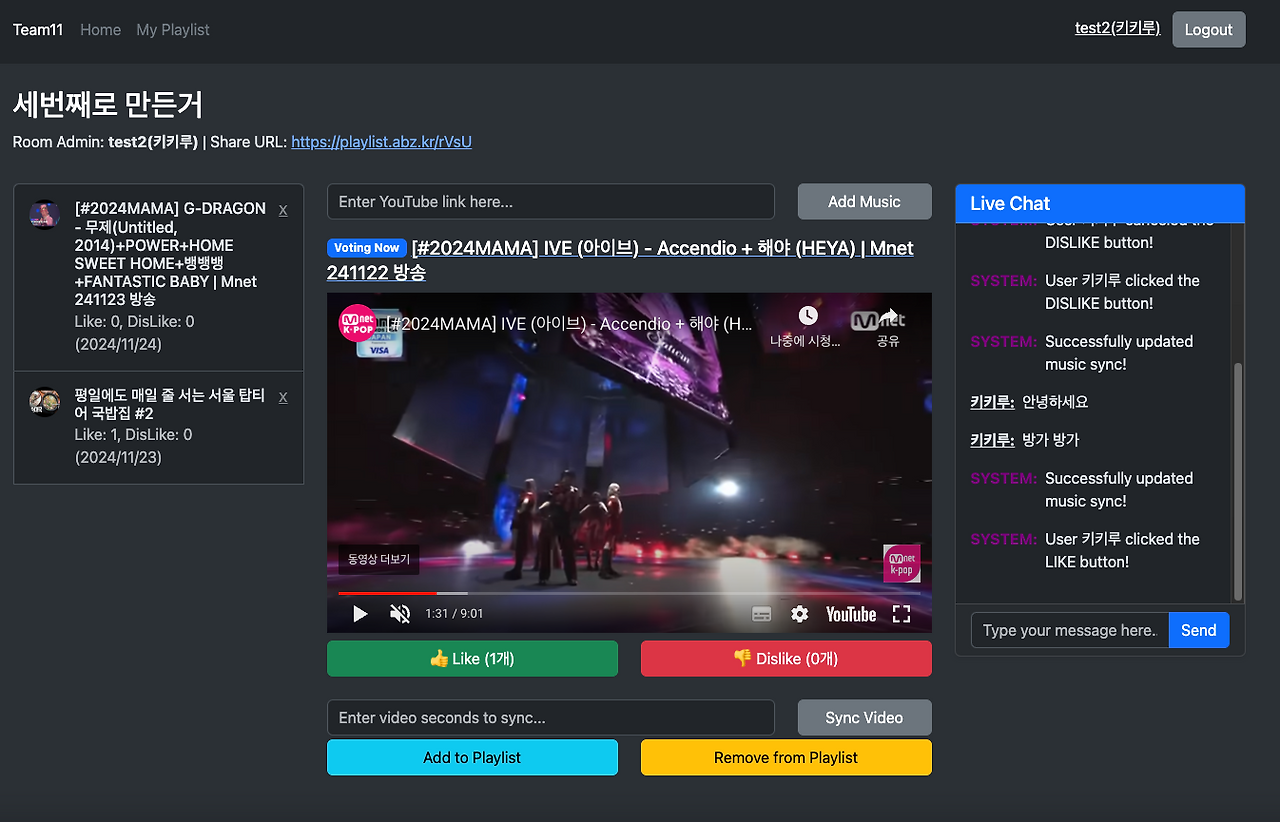Screen dimensions: 1280x822
Task: Click the 1:31 / 9:01 time display
Action: (x=454, y=614)
